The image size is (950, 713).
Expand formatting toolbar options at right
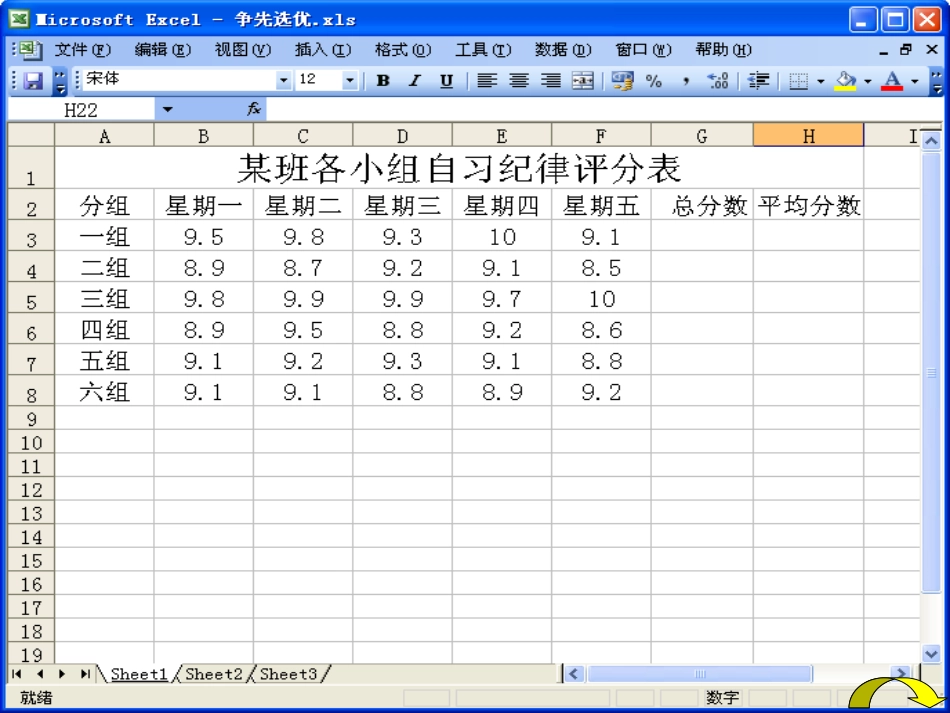click(x=937, y=81)
